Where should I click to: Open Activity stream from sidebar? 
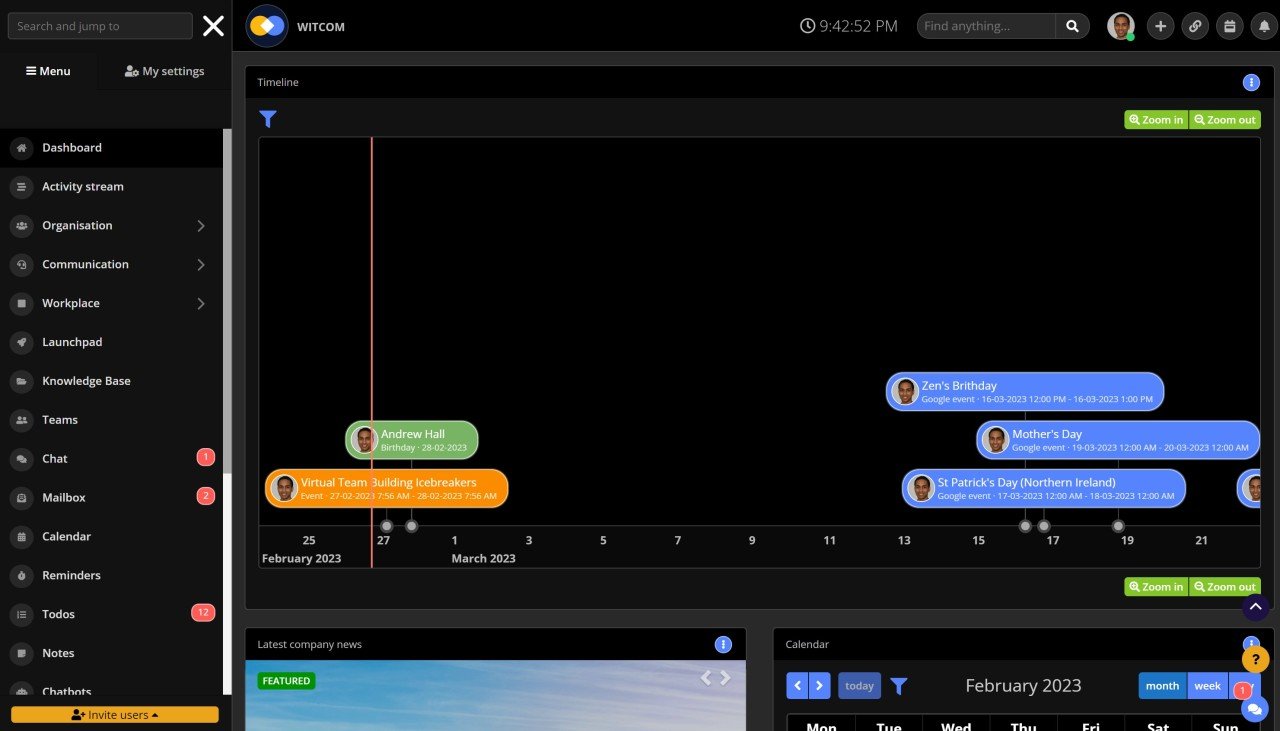[83, 187]
